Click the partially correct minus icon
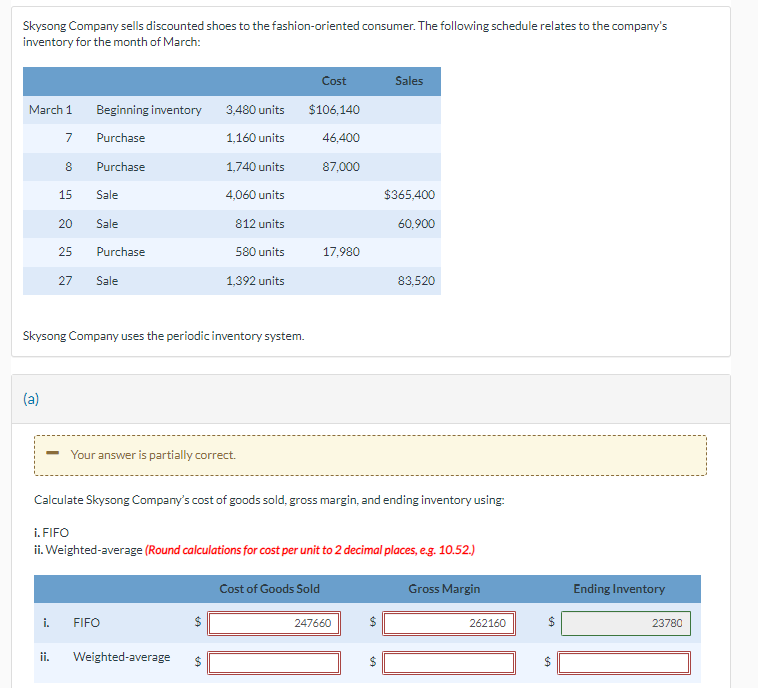The width and height of the screenshot is (758, 688). tap(52, 453)
